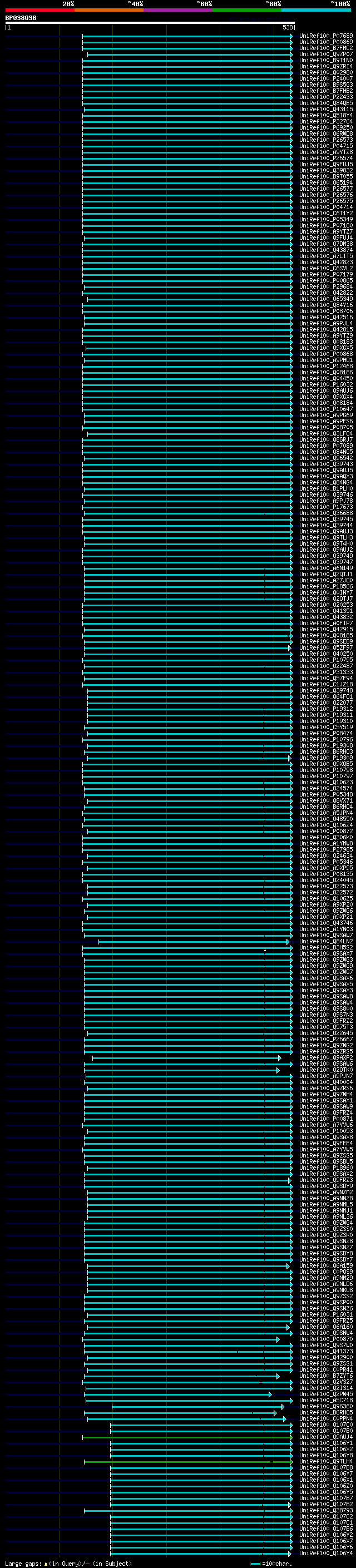Select label UniRef100_P04715
Viewport: 356px width, 1568px height.
coord(326,146)
